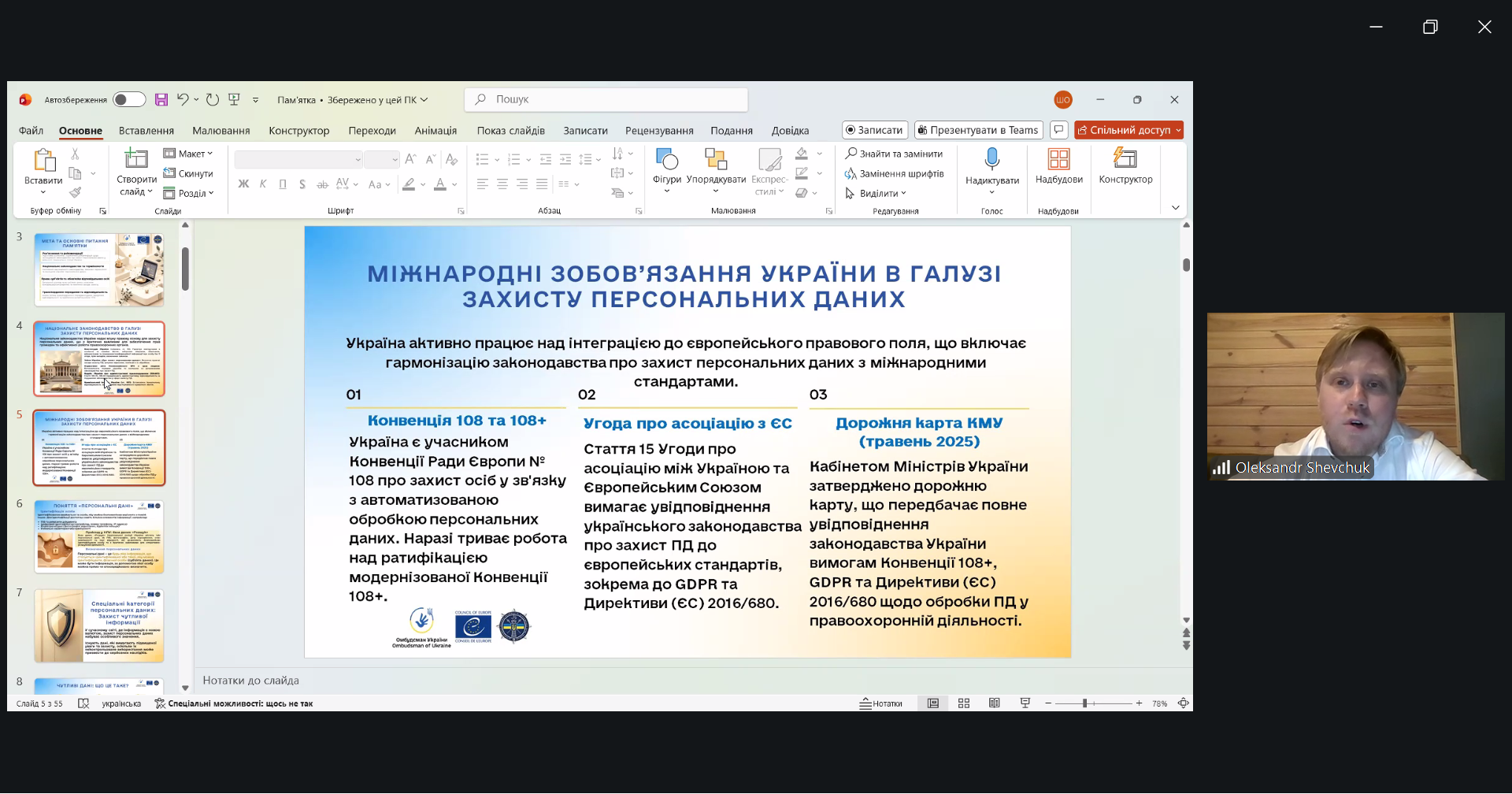Click the Нотатки notes button in status bar
Screen dimensions: 1512x794
point(881,703)
